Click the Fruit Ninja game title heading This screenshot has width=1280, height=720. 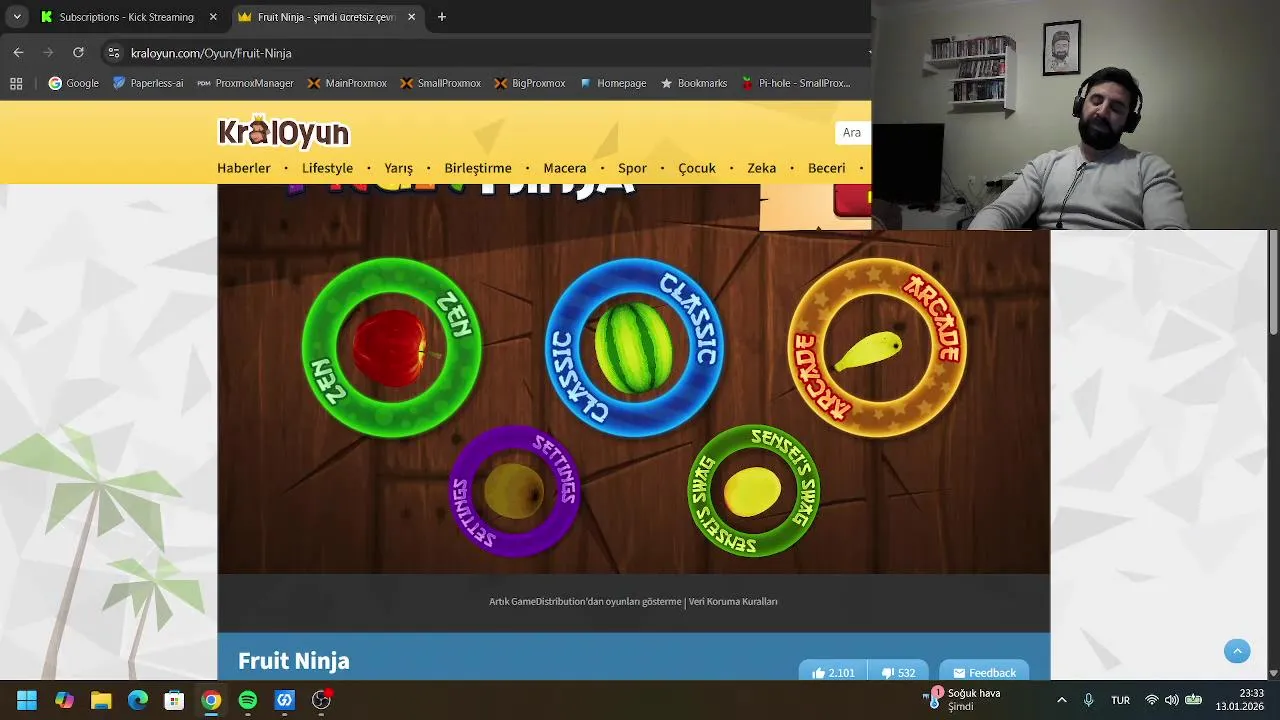pyautogui.click(x=294, y=661)
